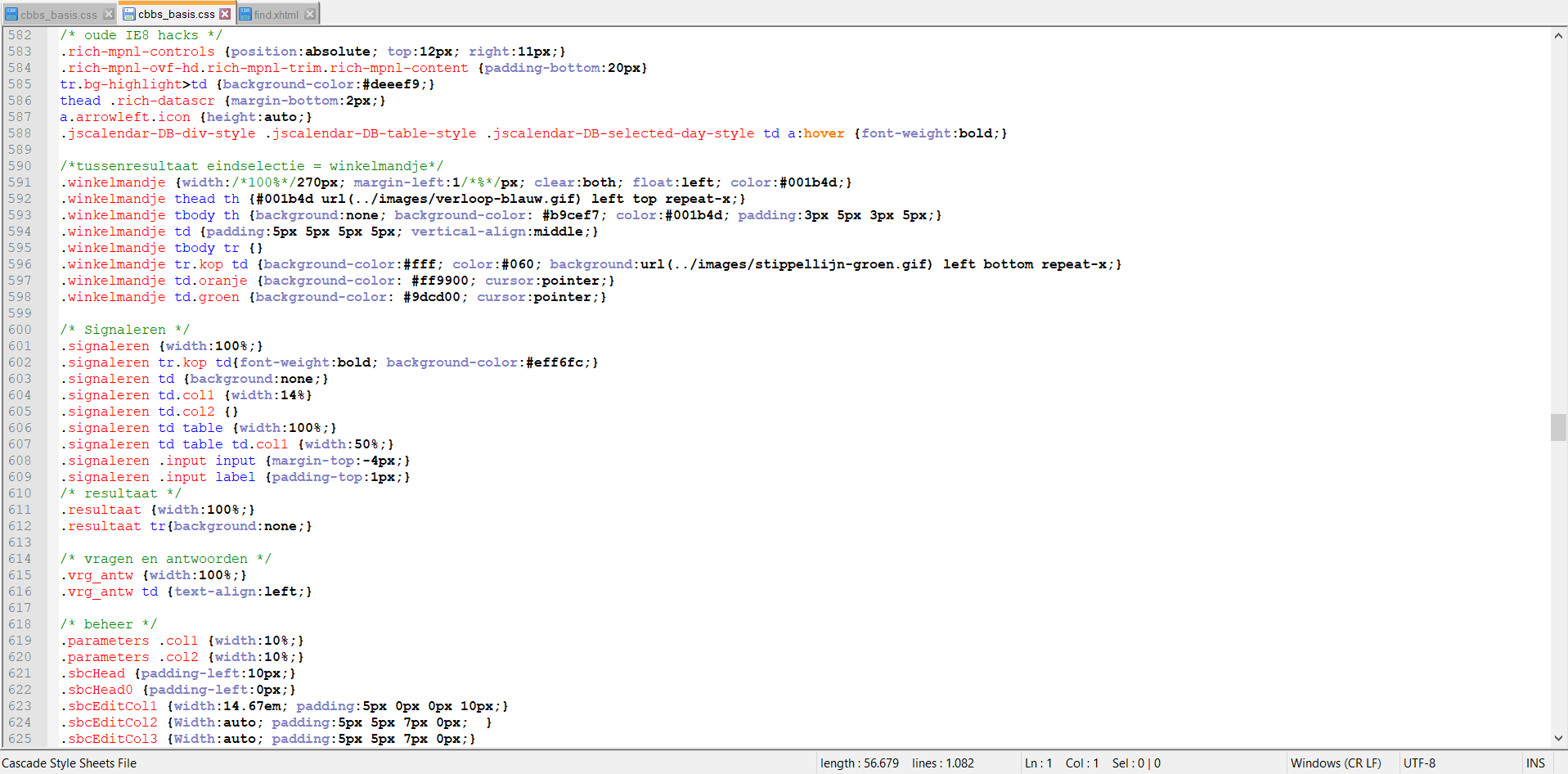This screenshot has width=1568, height=774.
Task: Open the inactive grayed cbbs_basis.css tab
Action: pos(59,15)
